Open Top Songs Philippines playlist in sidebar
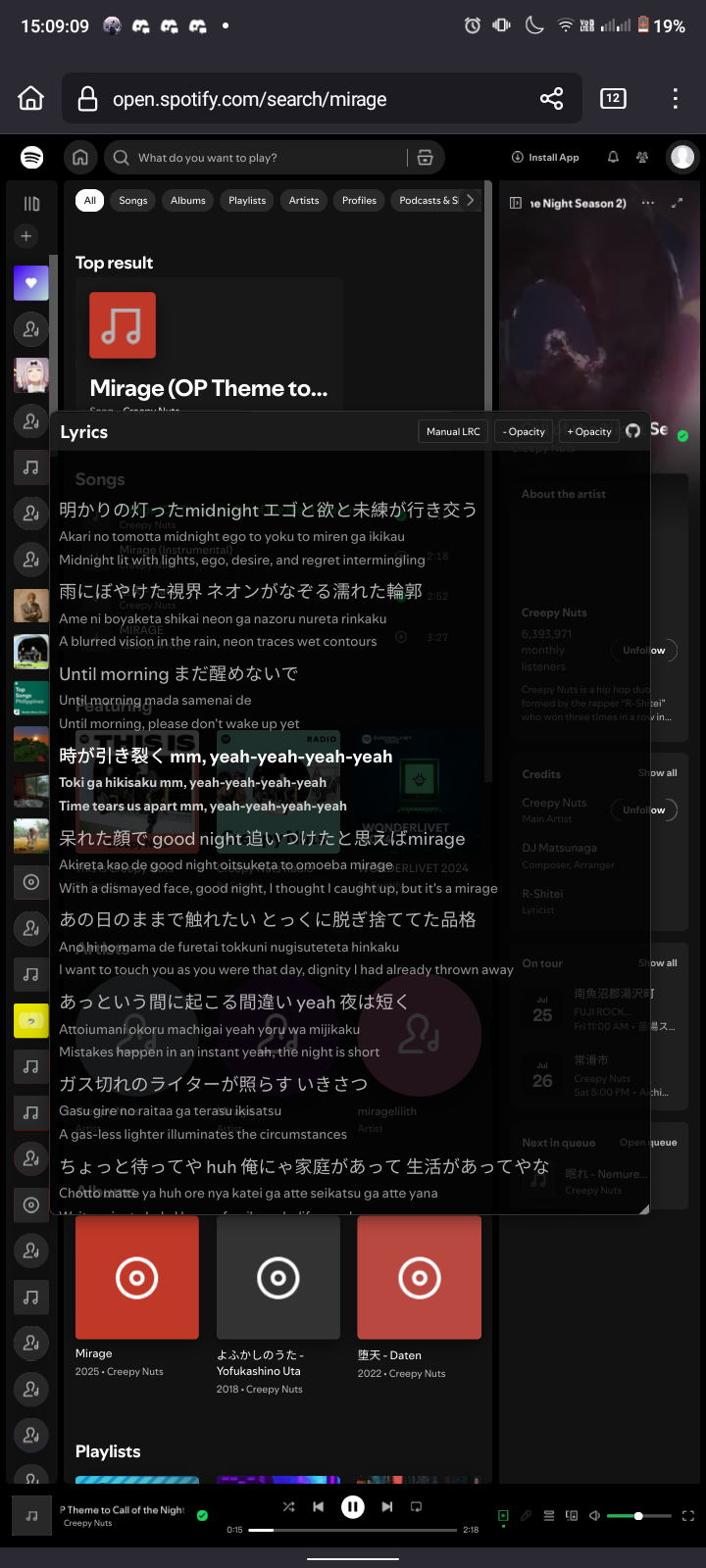 pos(31,698)
